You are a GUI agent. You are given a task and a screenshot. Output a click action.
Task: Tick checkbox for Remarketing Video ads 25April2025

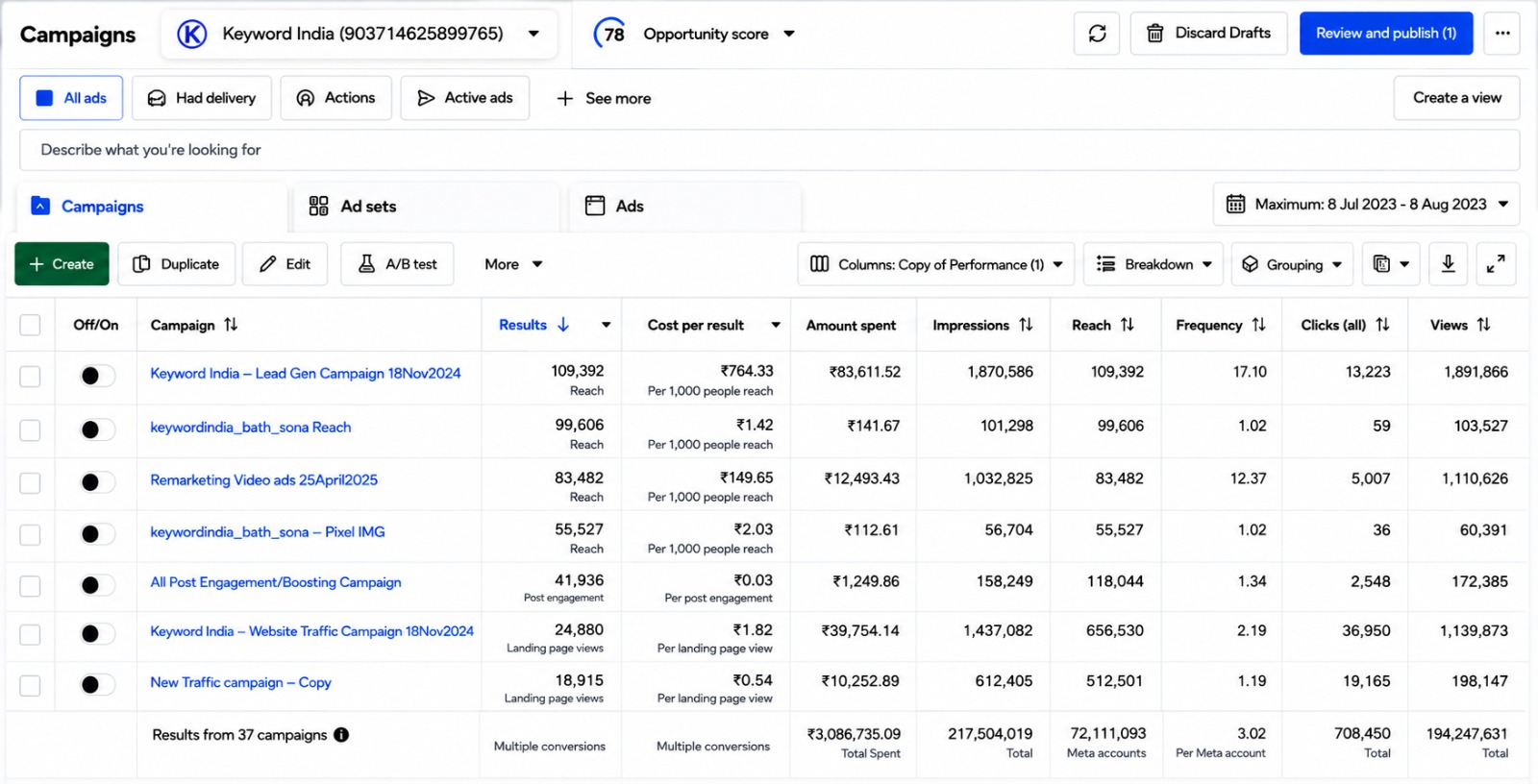(x=31, y=482)
